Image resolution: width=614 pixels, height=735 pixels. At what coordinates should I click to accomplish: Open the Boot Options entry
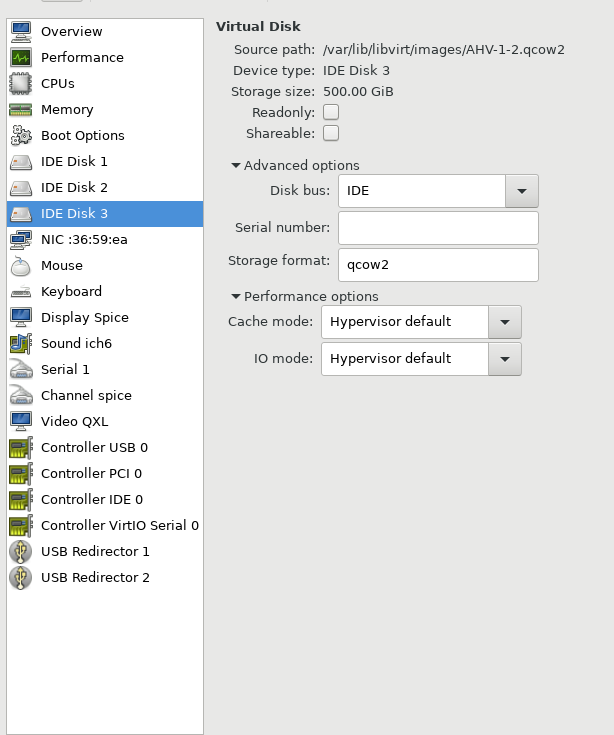pyautogui.click(x=105, y=135)
